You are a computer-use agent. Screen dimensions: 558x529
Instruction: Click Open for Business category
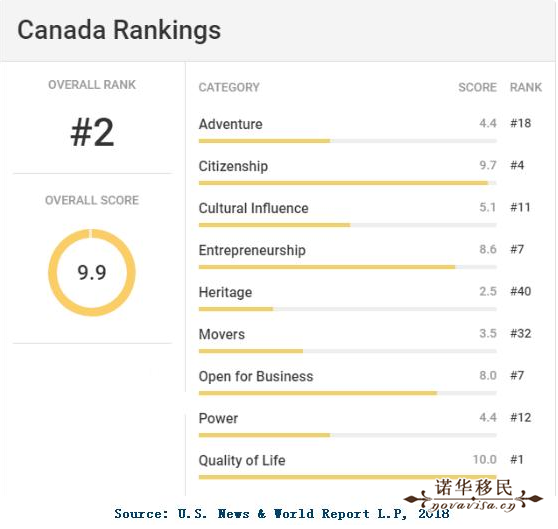[x=256, y=376]
